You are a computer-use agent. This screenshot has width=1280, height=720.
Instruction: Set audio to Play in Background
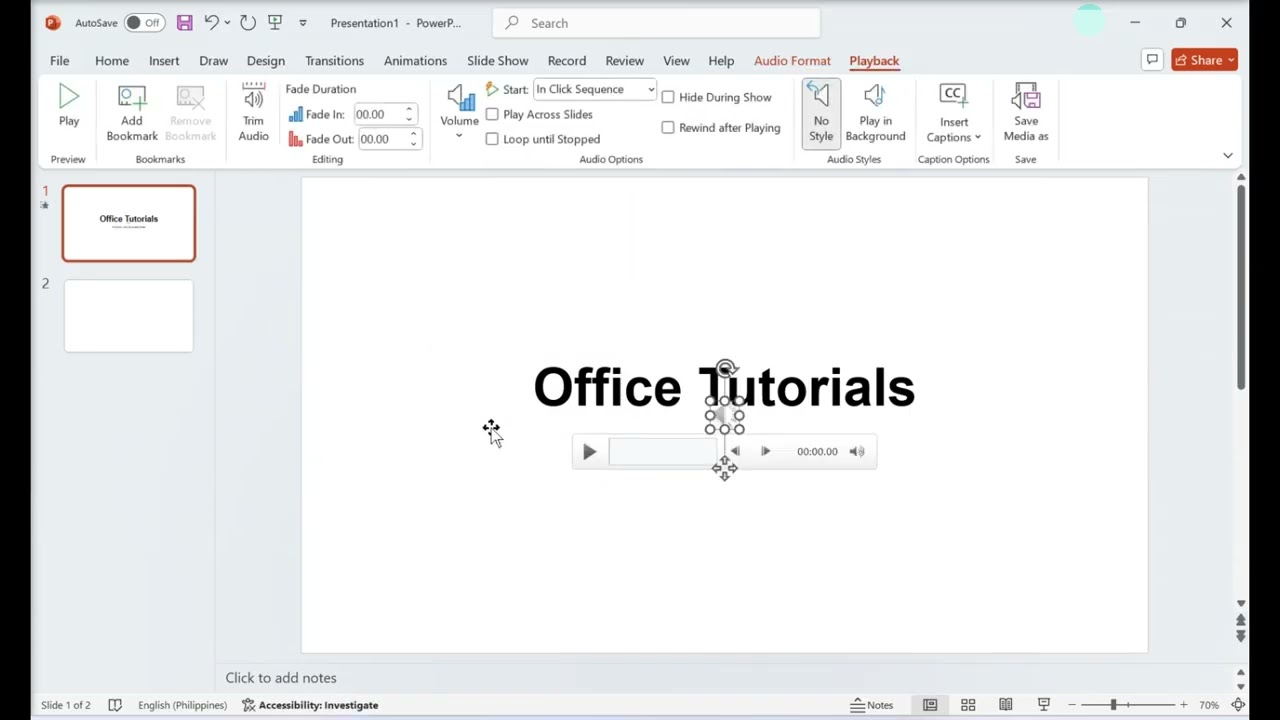click(875, 112)
